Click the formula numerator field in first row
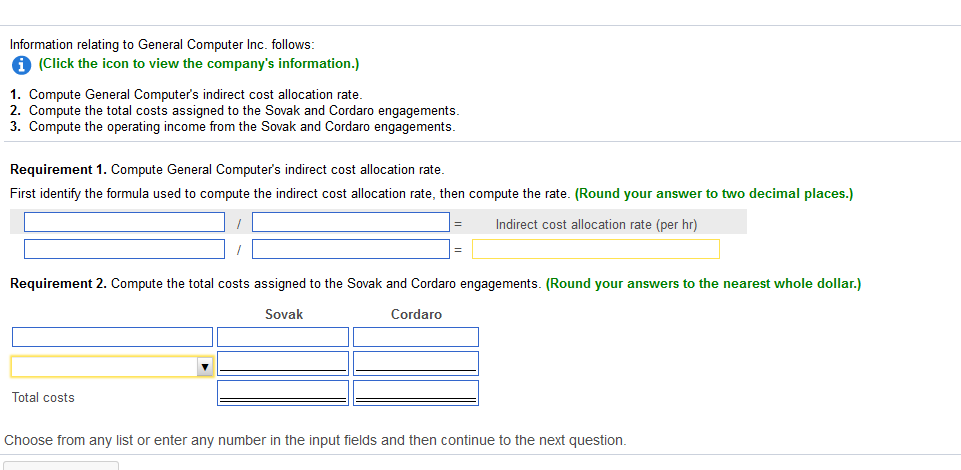961x470 pixels. click(125, 222)
